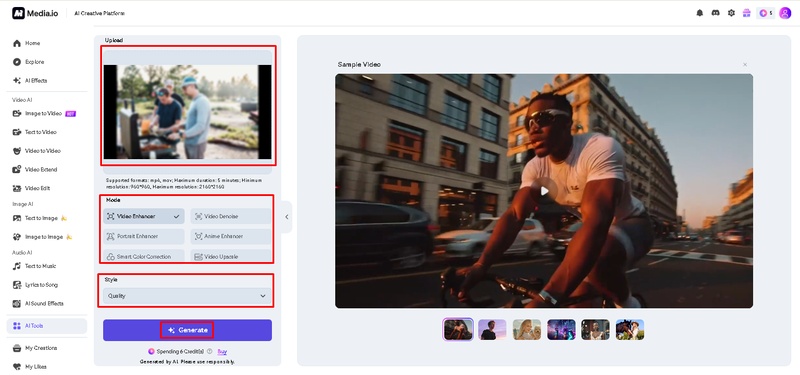Click the AI Tools grid icon
Screen dimensions: 800x375
pyautogui.click(x=17, y=326)
